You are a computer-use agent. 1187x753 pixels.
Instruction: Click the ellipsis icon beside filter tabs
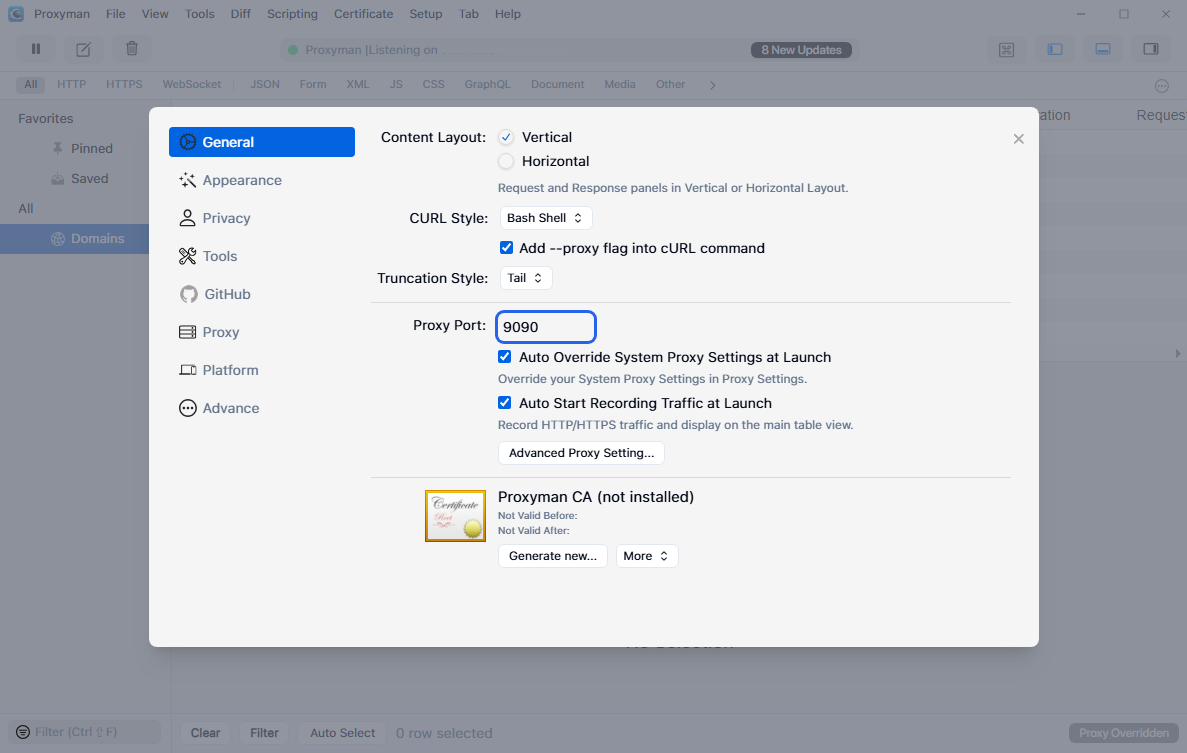pyautogui.click(x=1161, y=86)
